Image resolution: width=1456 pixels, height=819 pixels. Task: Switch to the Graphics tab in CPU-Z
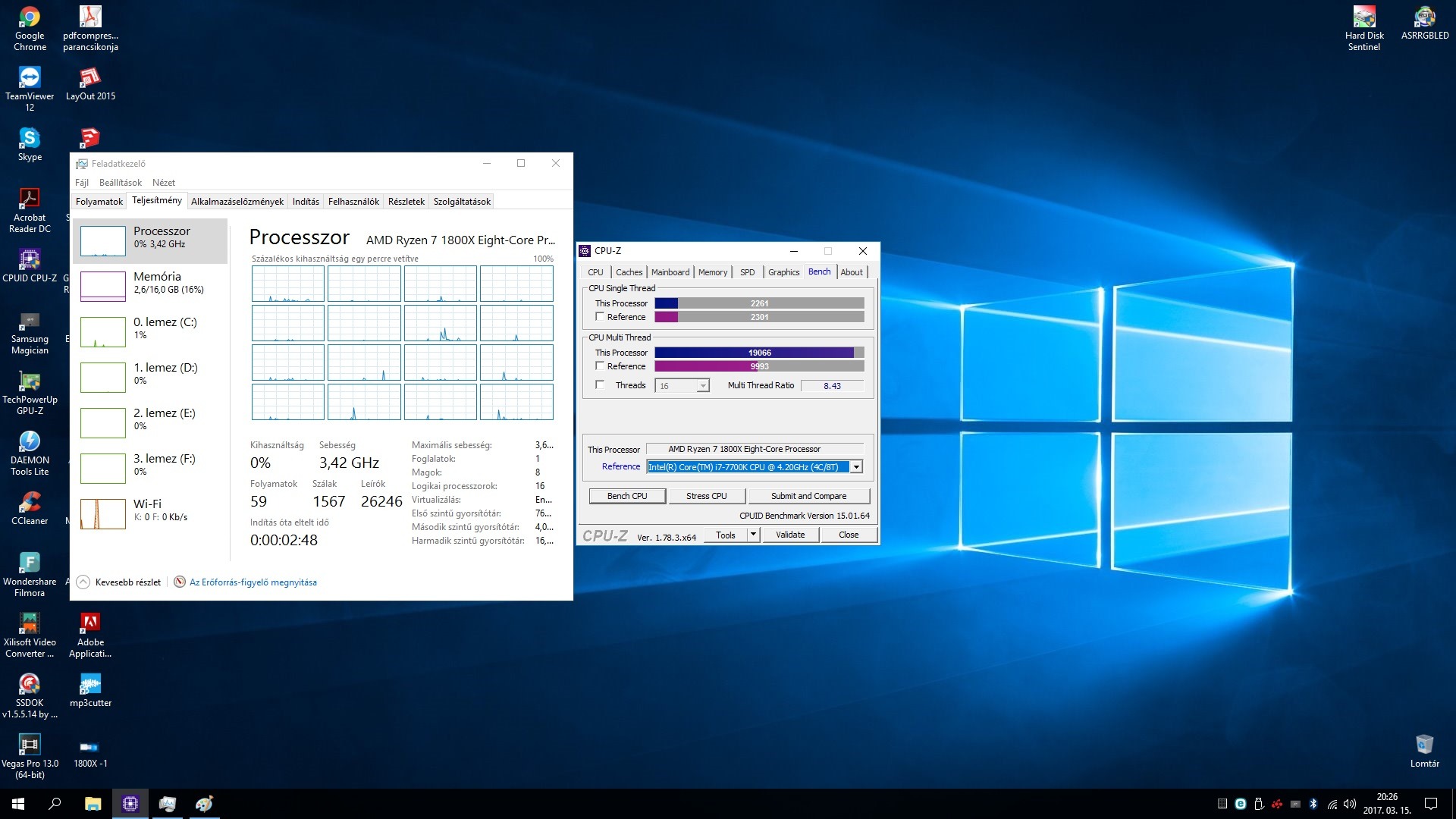click(x=783, y=272)
